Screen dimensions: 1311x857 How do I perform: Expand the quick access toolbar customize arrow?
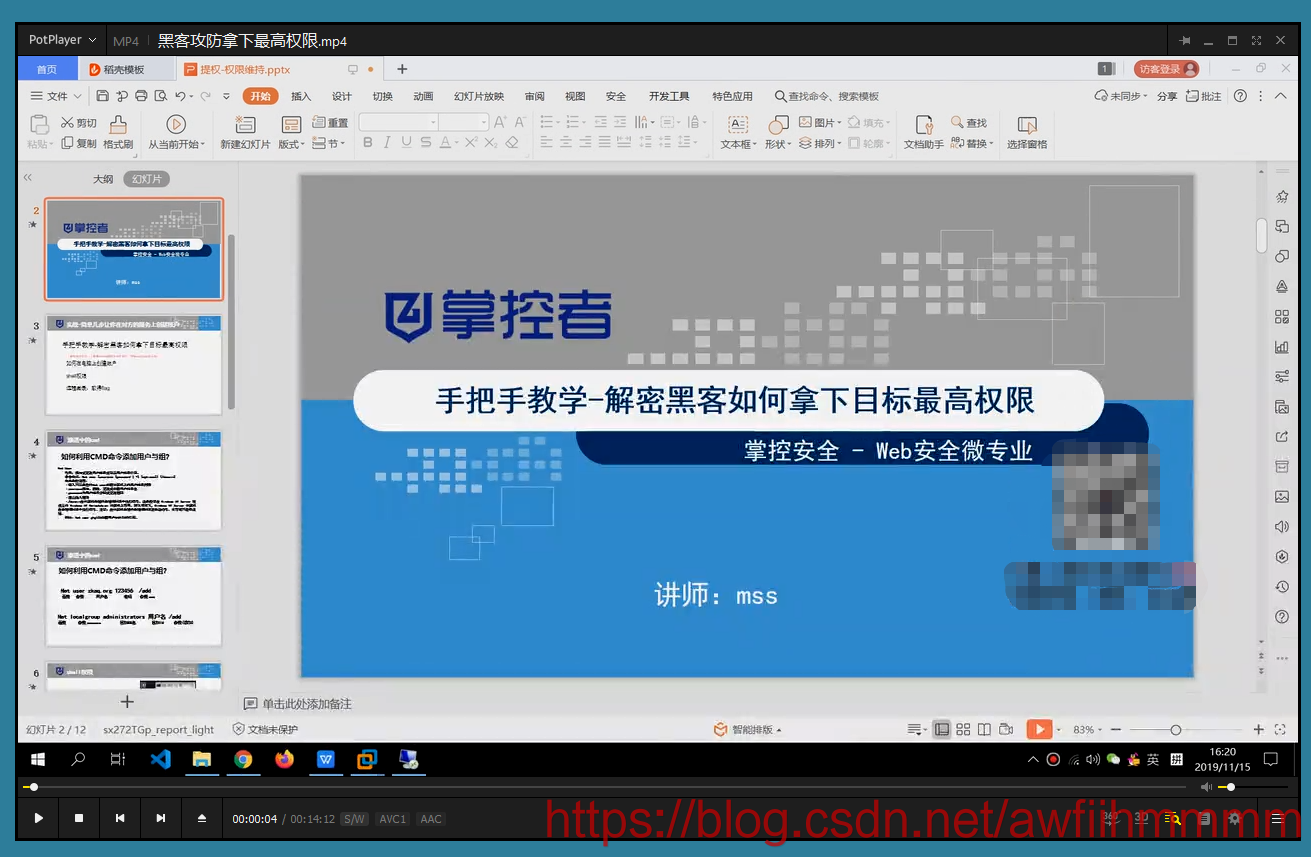[227, 96]
